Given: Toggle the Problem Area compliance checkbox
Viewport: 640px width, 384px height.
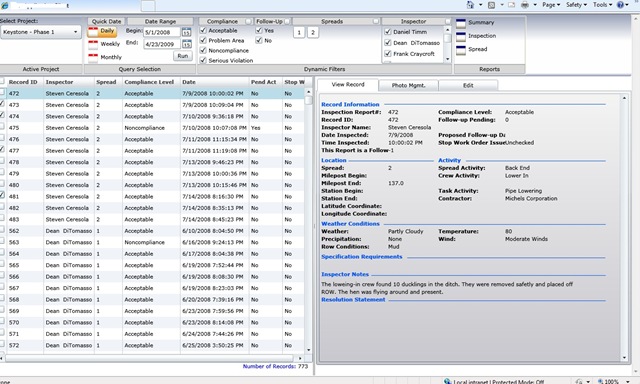Looking at the screenshot, I should tap(203, 40).
